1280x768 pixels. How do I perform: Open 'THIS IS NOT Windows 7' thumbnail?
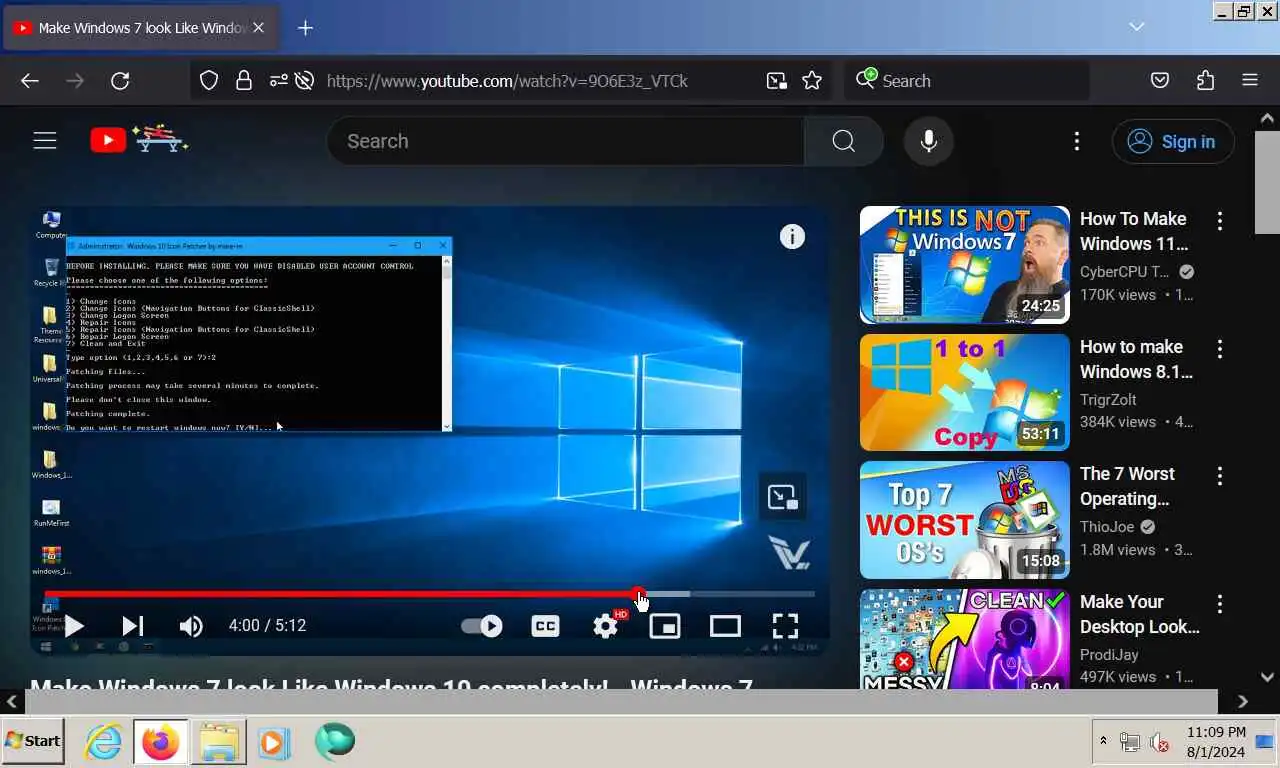coord(965,265)
